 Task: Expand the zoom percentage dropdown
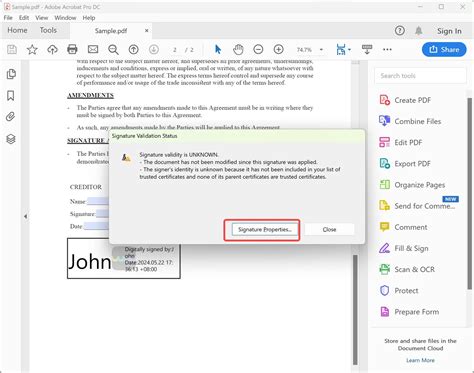(x=321, y=50)
